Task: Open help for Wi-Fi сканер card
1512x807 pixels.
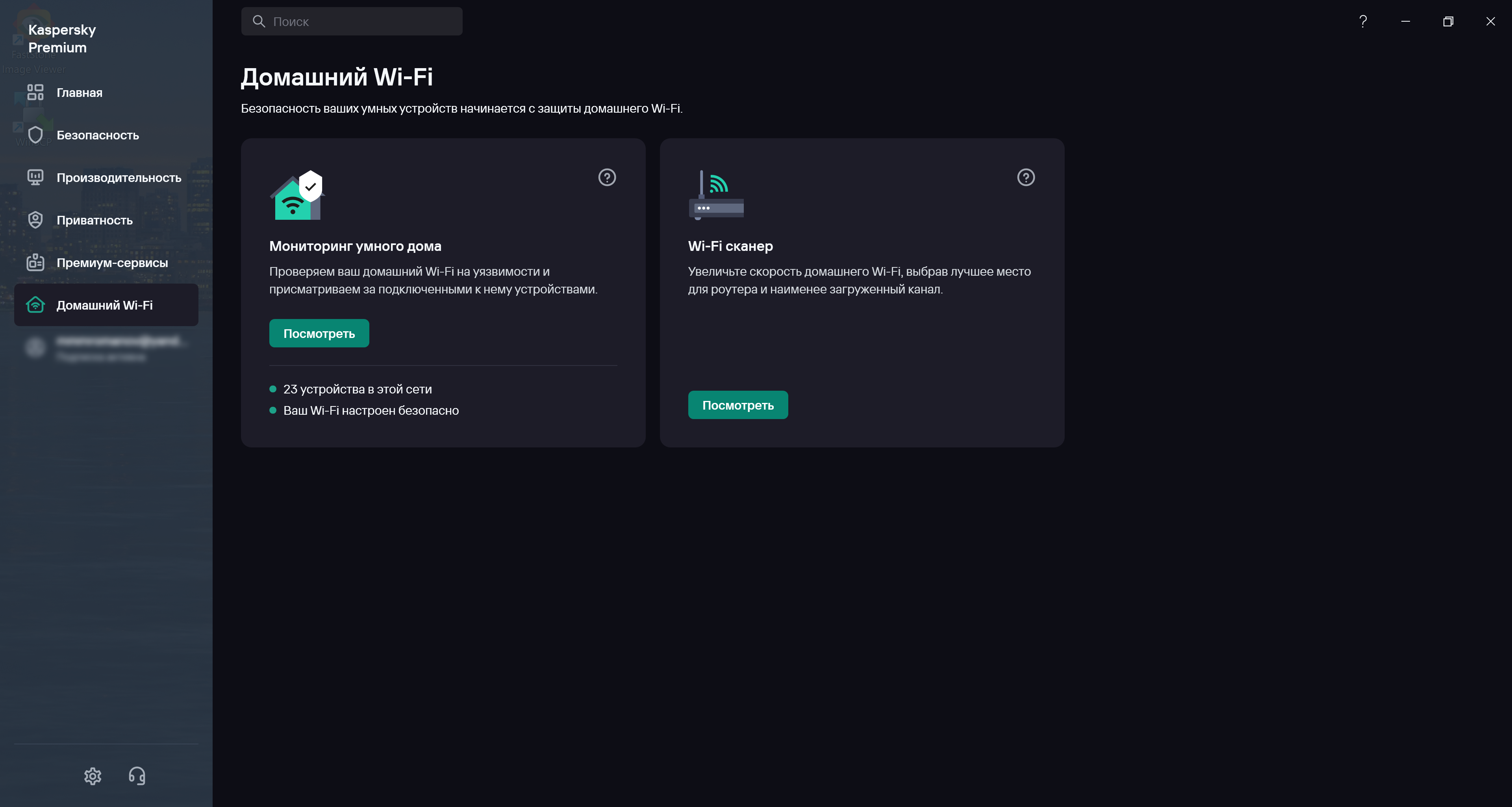Action: [1025, 177]
